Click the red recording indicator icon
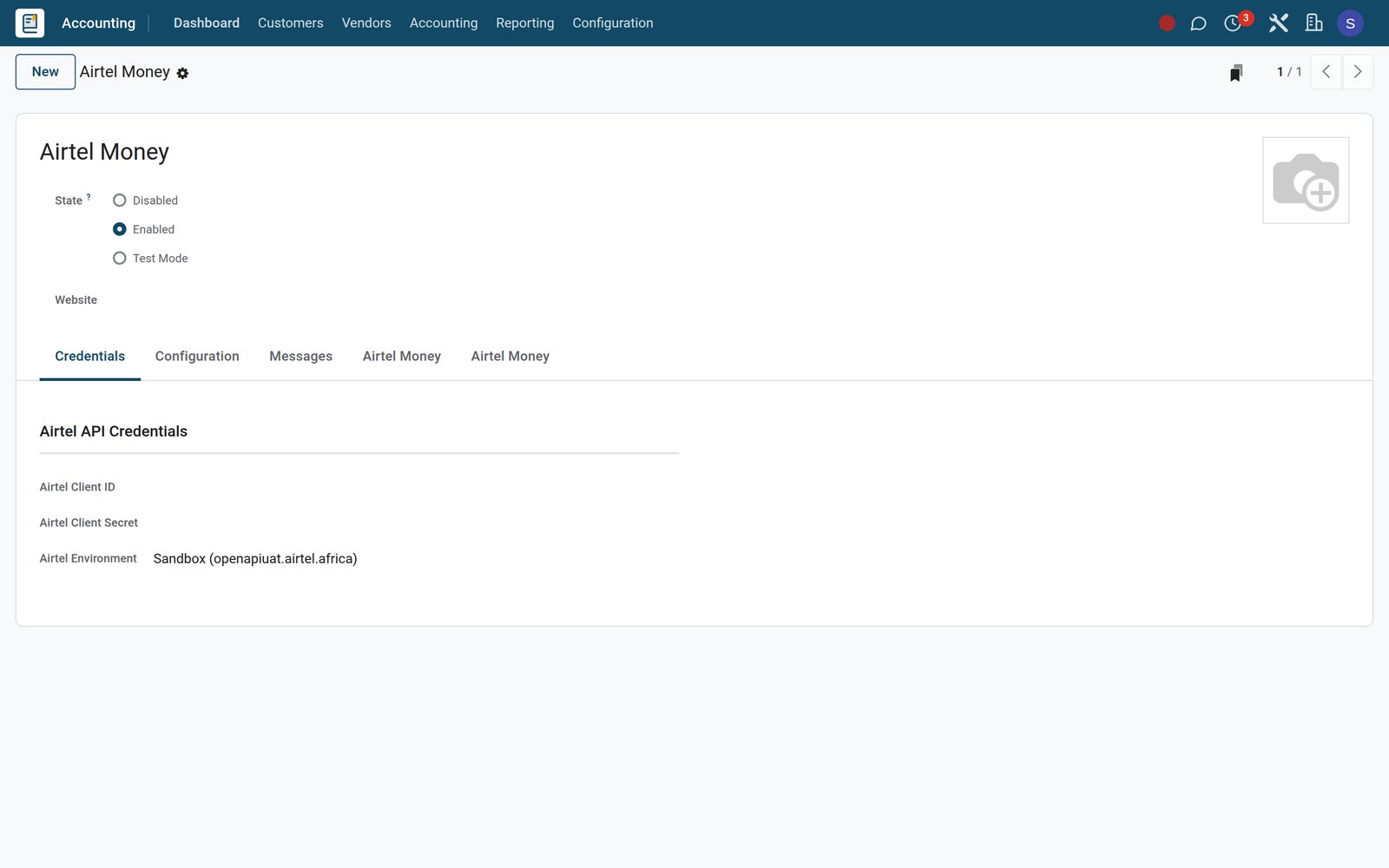This screenshot has height=868, width=1389. pos(1167,23)
